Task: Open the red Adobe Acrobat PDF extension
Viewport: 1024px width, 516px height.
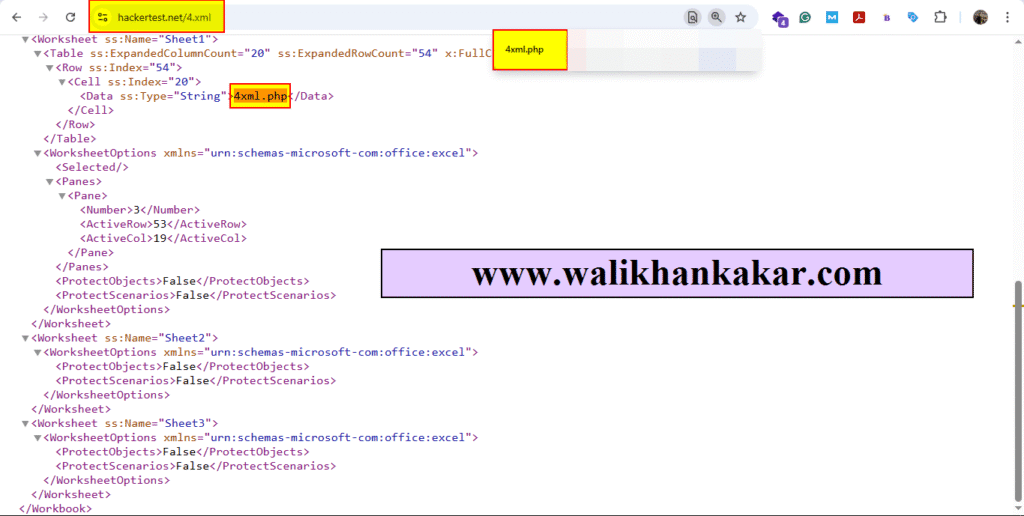Action: tap(859, 18)
